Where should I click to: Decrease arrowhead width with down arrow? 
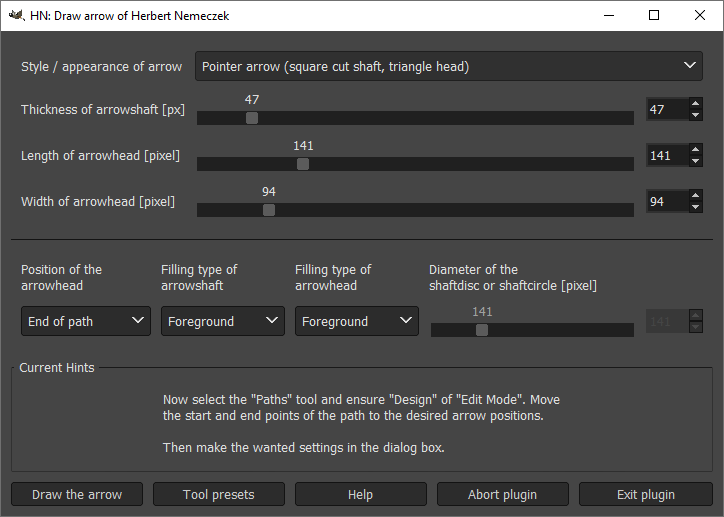pos(695,207)
